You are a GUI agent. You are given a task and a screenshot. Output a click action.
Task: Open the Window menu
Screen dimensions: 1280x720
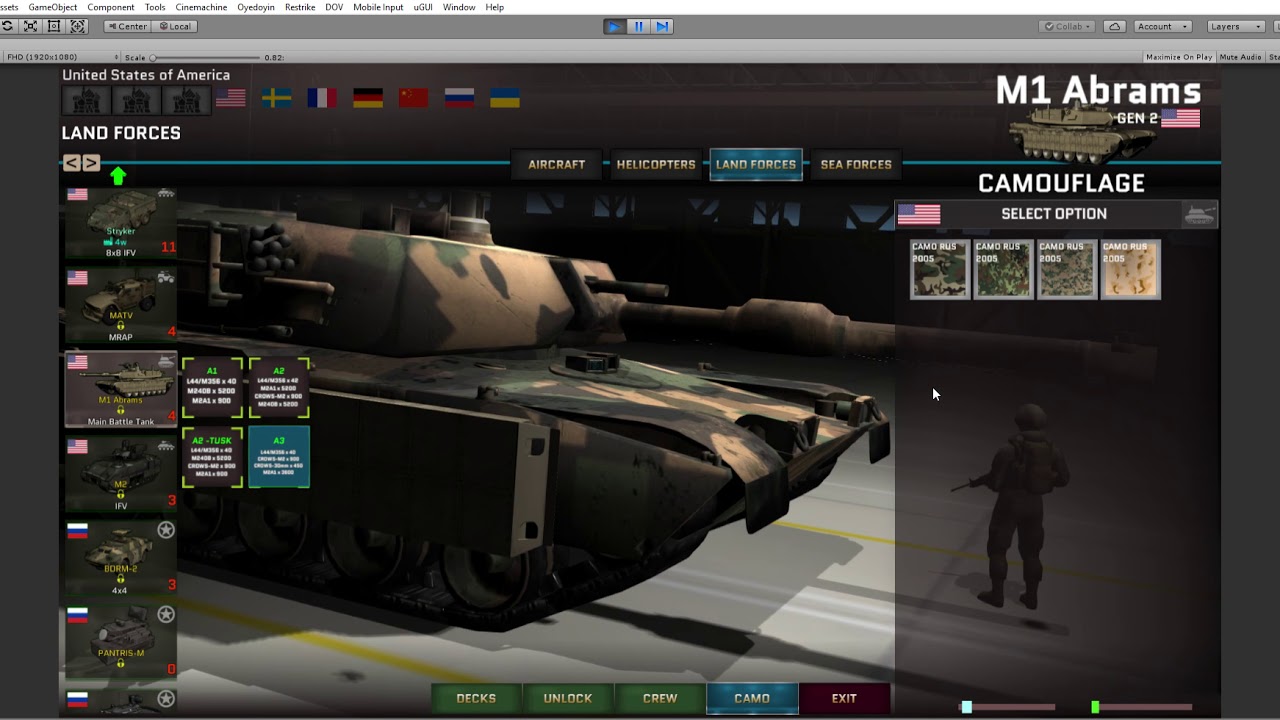pyautogui.click(x=459, y=7)
